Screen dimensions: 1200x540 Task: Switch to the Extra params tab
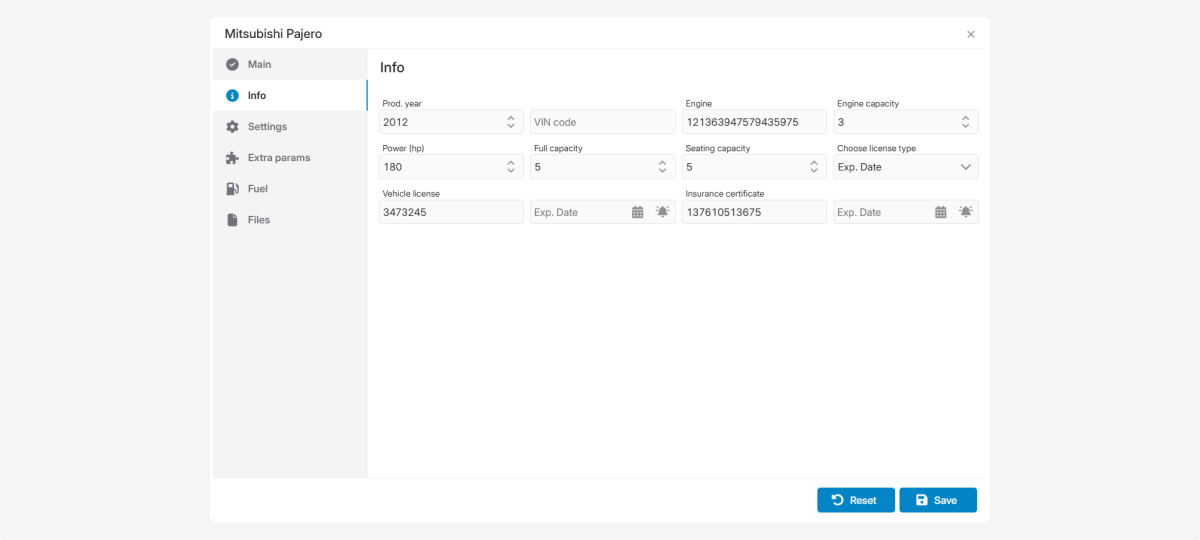tap(278, 158)
